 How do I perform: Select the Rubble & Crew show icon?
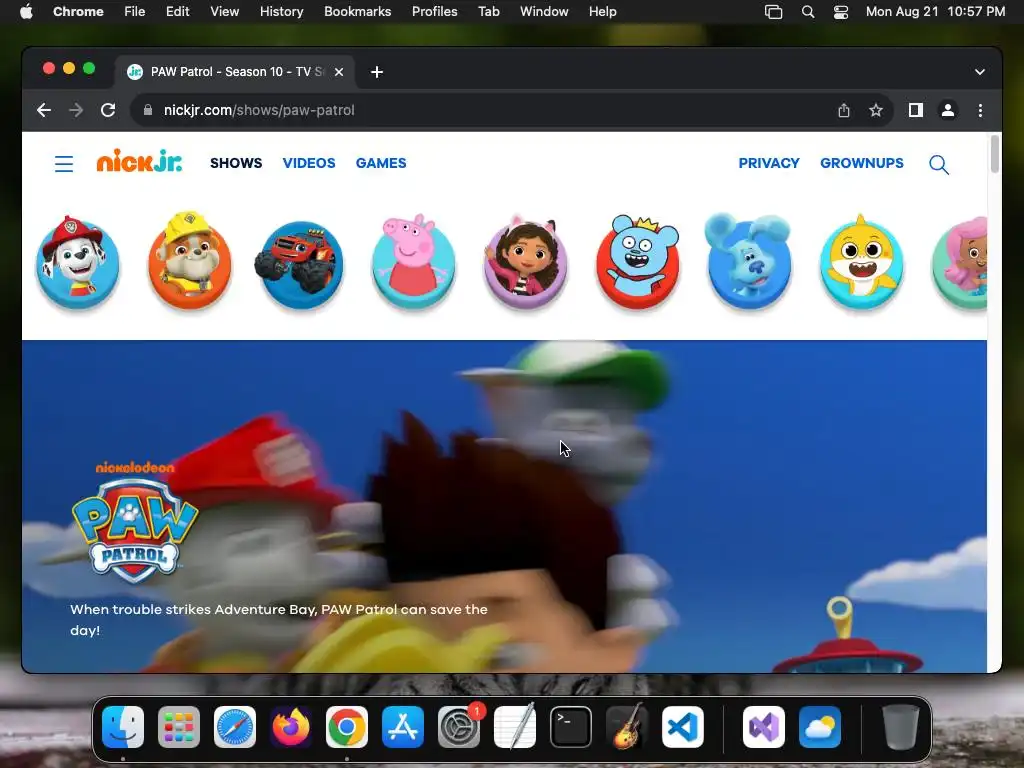coord(189,261)
